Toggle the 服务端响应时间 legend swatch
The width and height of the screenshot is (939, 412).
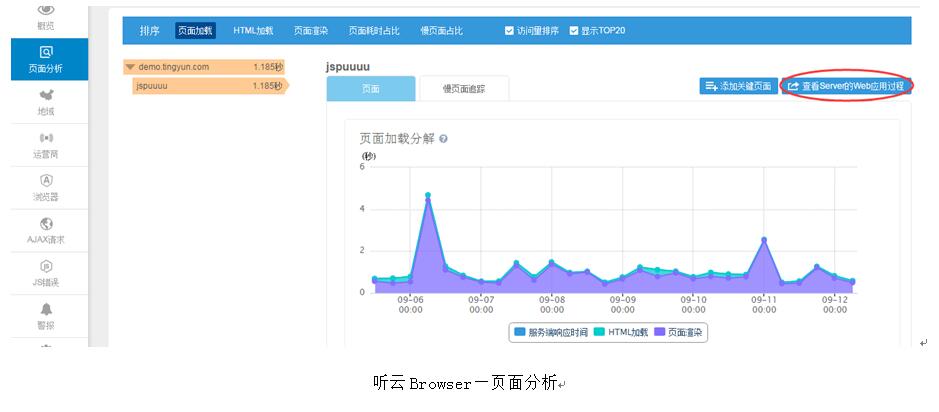point(519,332)
